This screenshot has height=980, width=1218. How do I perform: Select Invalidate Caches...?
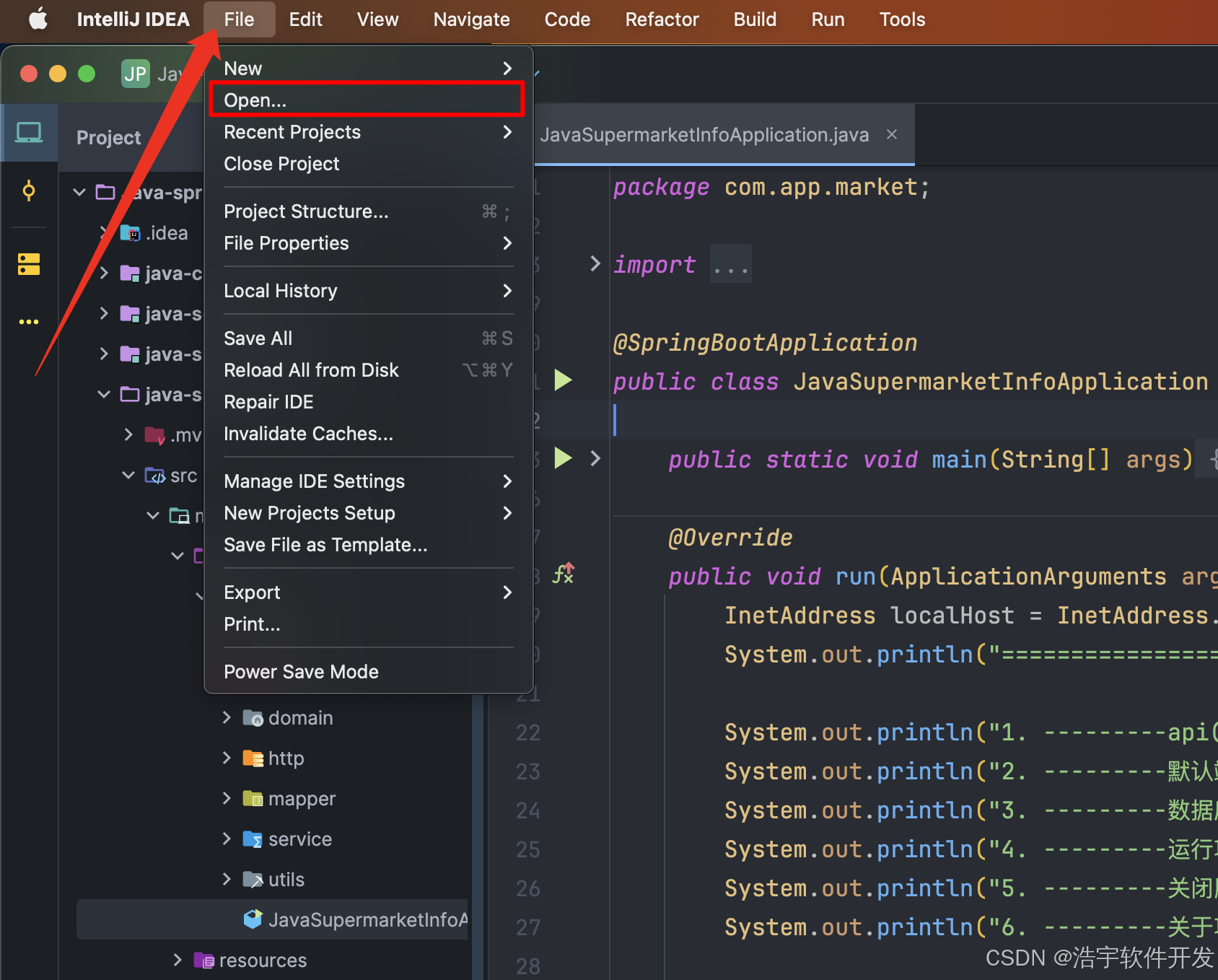(x=369, y=434)
